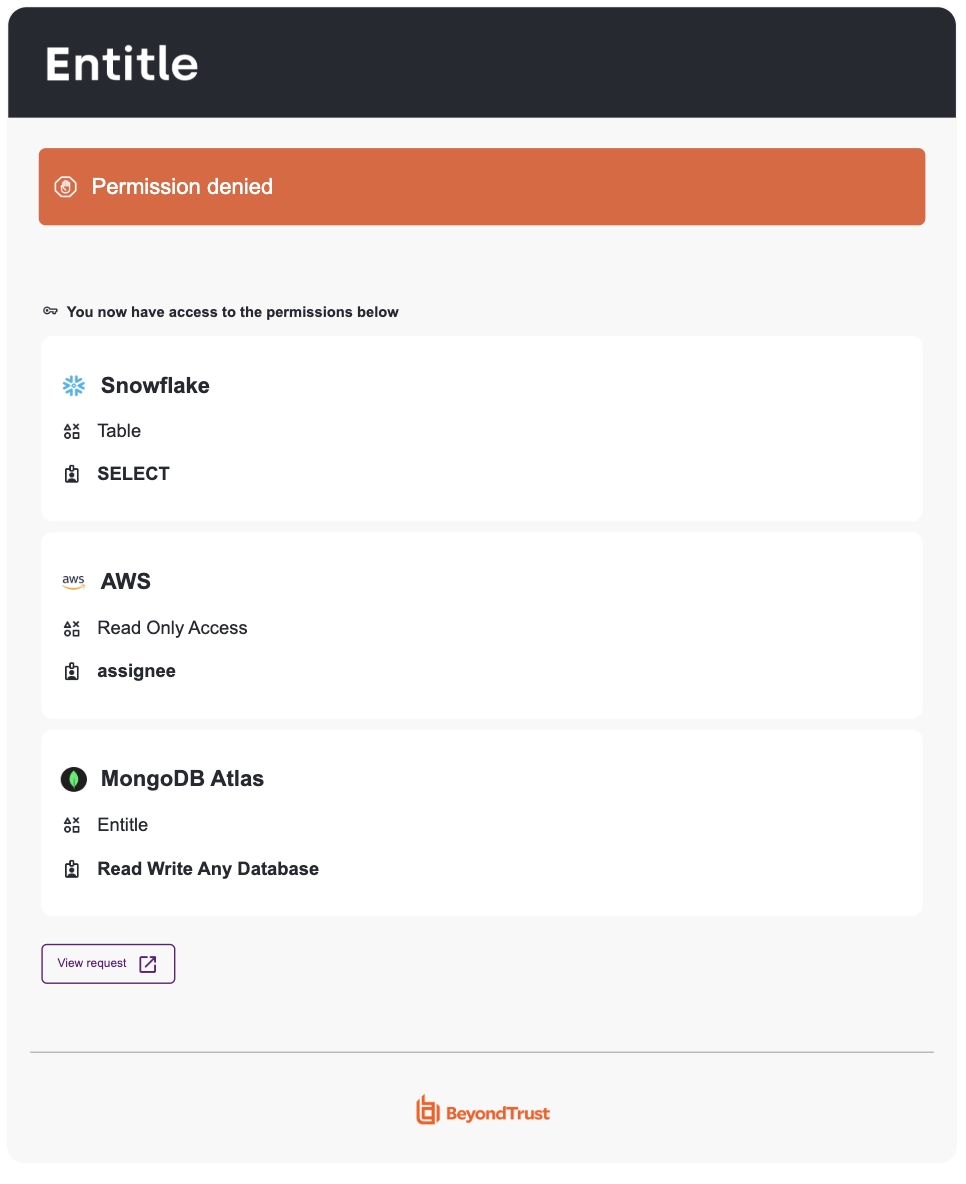Select the MongoDB Atlas heading

pyautogui.click(x=182, y=779)
